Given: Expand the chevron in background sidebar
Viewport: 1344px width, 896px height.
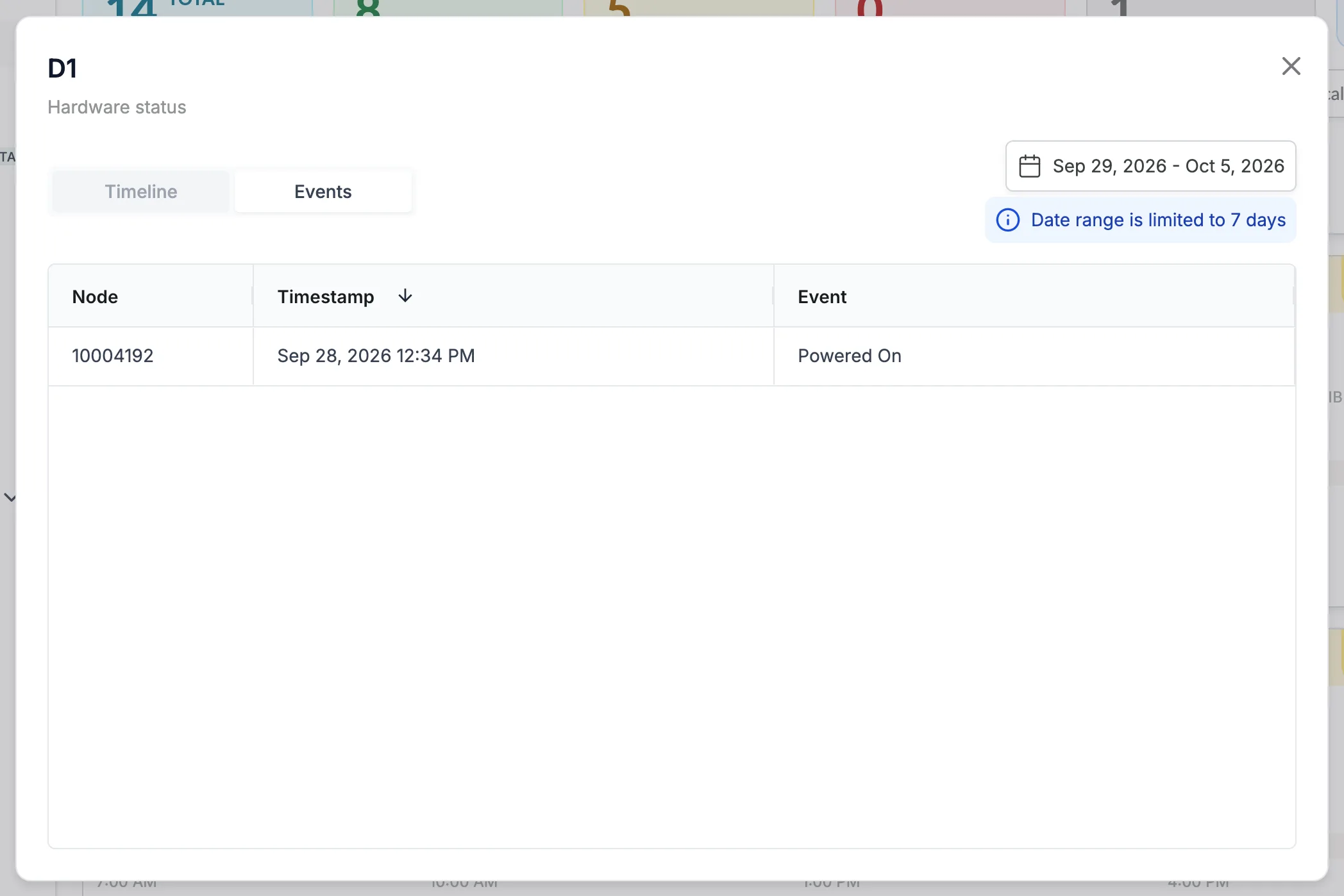Looking at the screenshot, I should pos(10,497).
